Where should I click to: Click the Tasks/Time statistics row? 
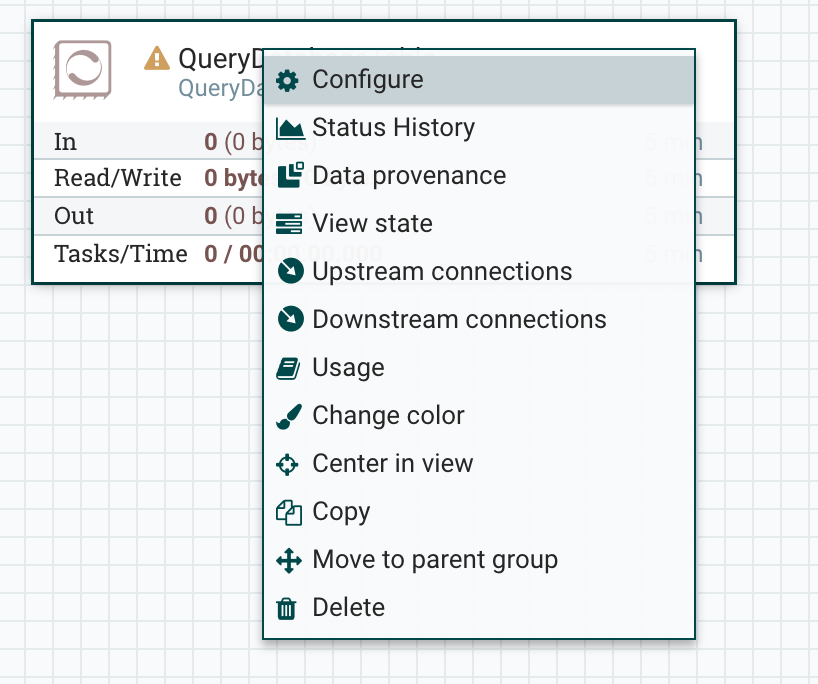(x=120, y=254)
